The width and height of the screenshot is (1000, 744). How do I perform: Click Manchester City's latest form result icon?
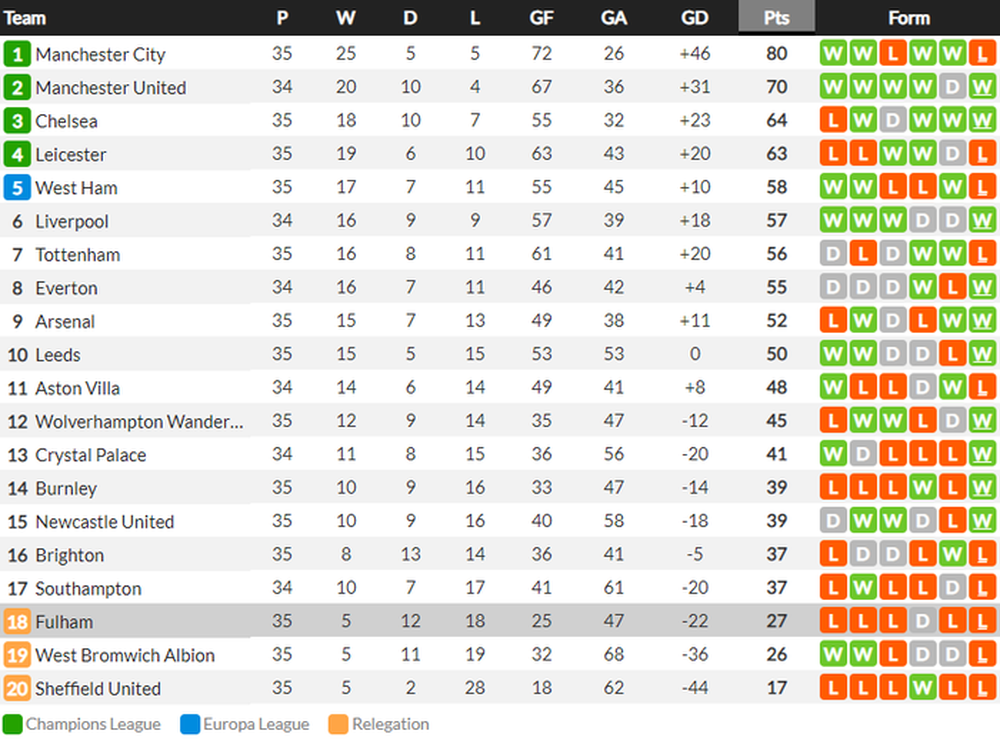982,54
